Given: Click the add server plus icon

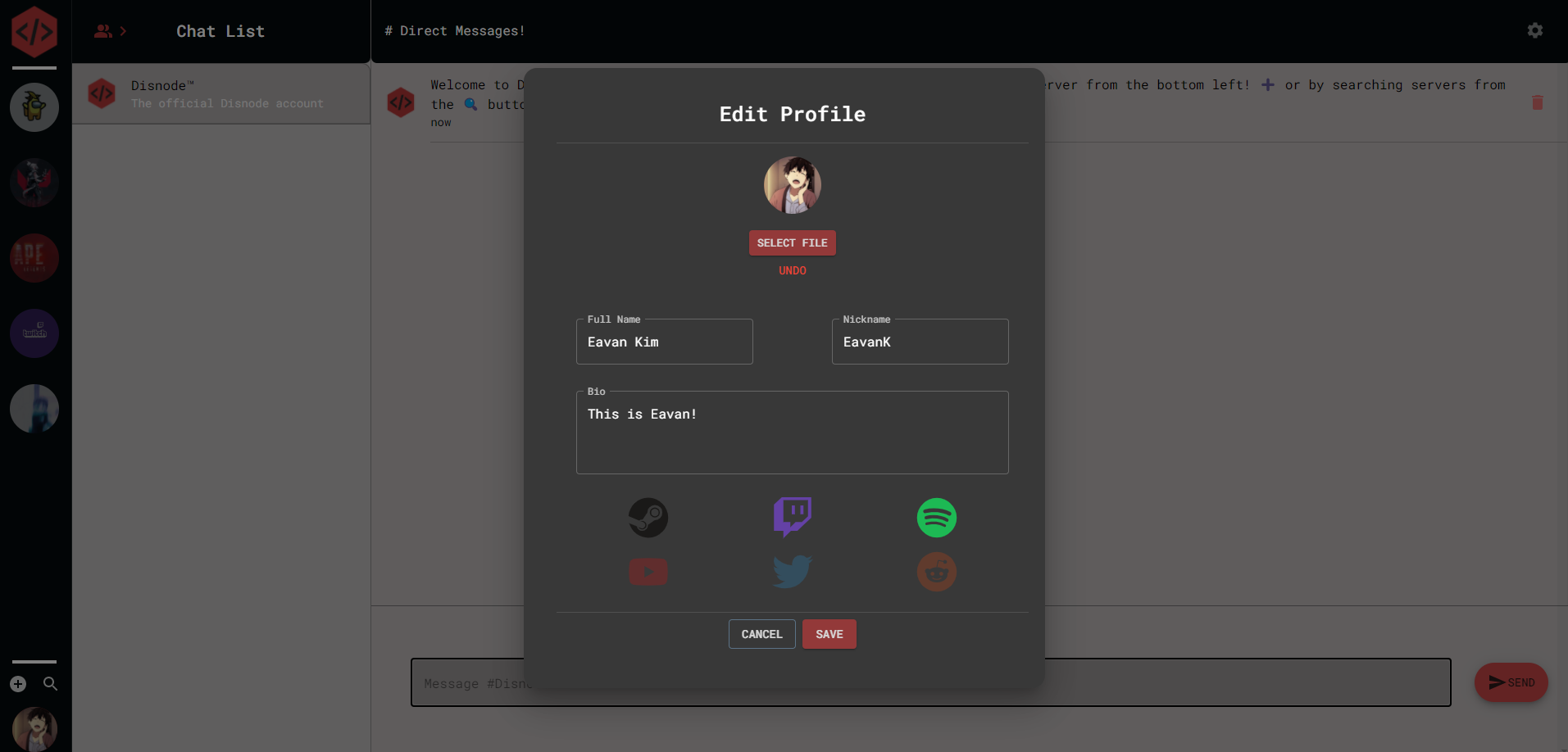Looking at the screenshot, I should coord(18,684).
